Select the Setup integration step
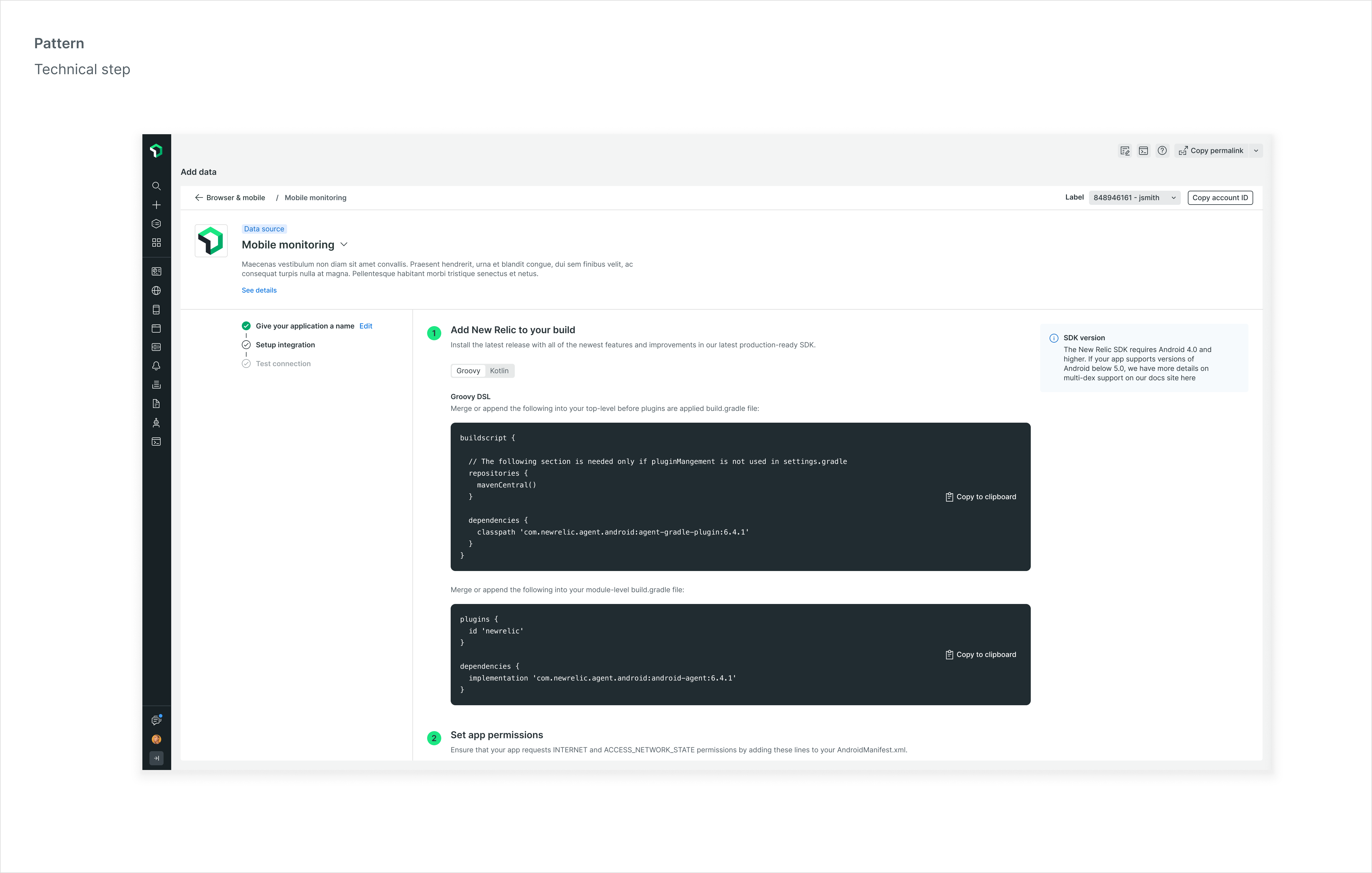 [279, 345]
